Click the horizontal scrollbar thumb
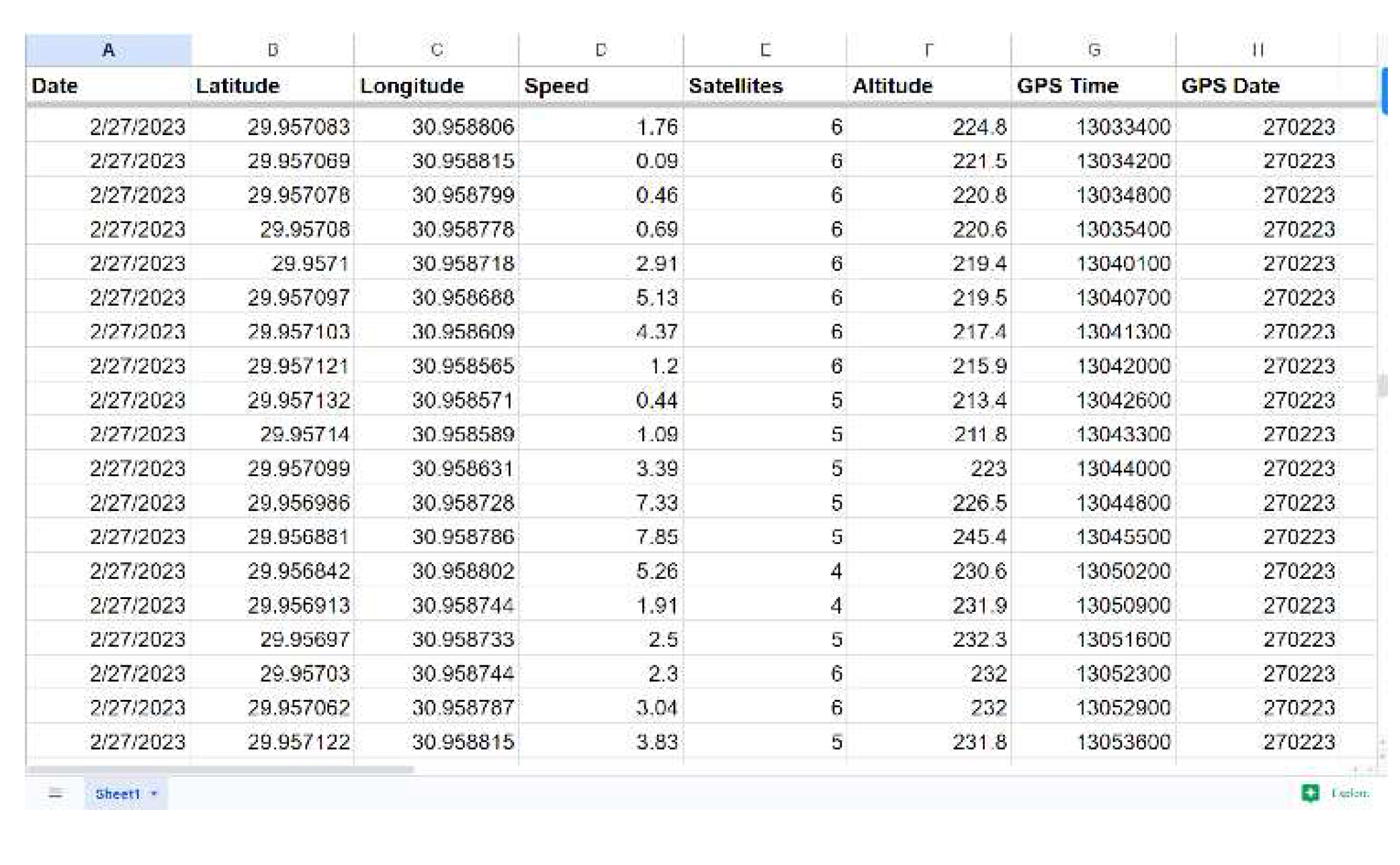Screen dimensions: 1400x865 tap(220, 770)
